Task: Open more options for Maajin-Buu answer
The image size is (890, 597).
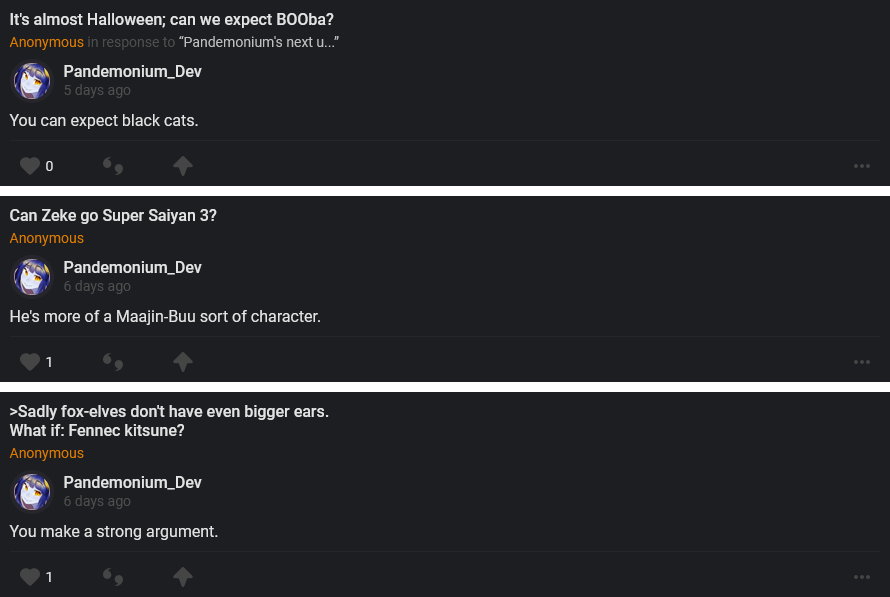Action: click(x=862, y=362)
